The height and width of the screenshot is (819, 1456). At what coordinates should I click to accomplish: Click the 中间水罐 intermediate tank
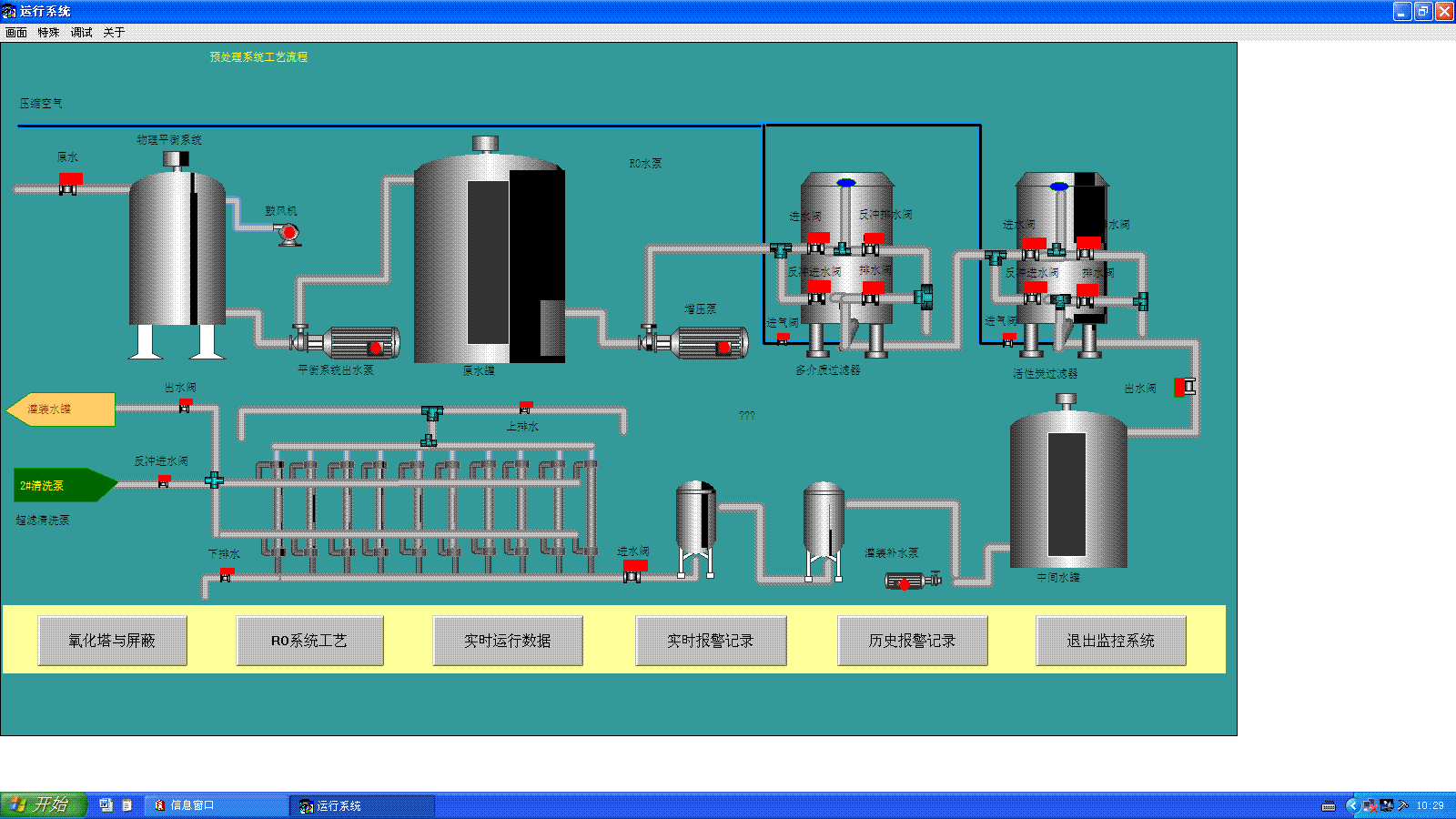pyautogui.click(x=1068, y=491)
